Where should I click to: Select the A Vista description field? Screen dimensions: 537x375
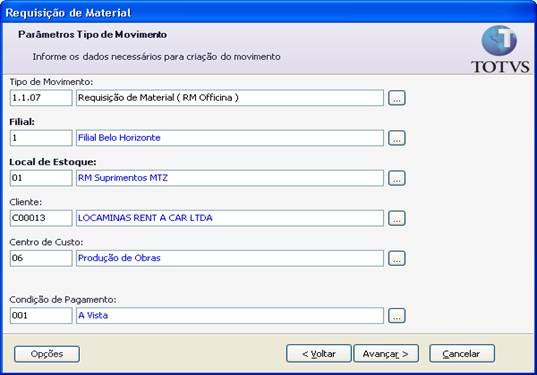[x=229, y=315]
